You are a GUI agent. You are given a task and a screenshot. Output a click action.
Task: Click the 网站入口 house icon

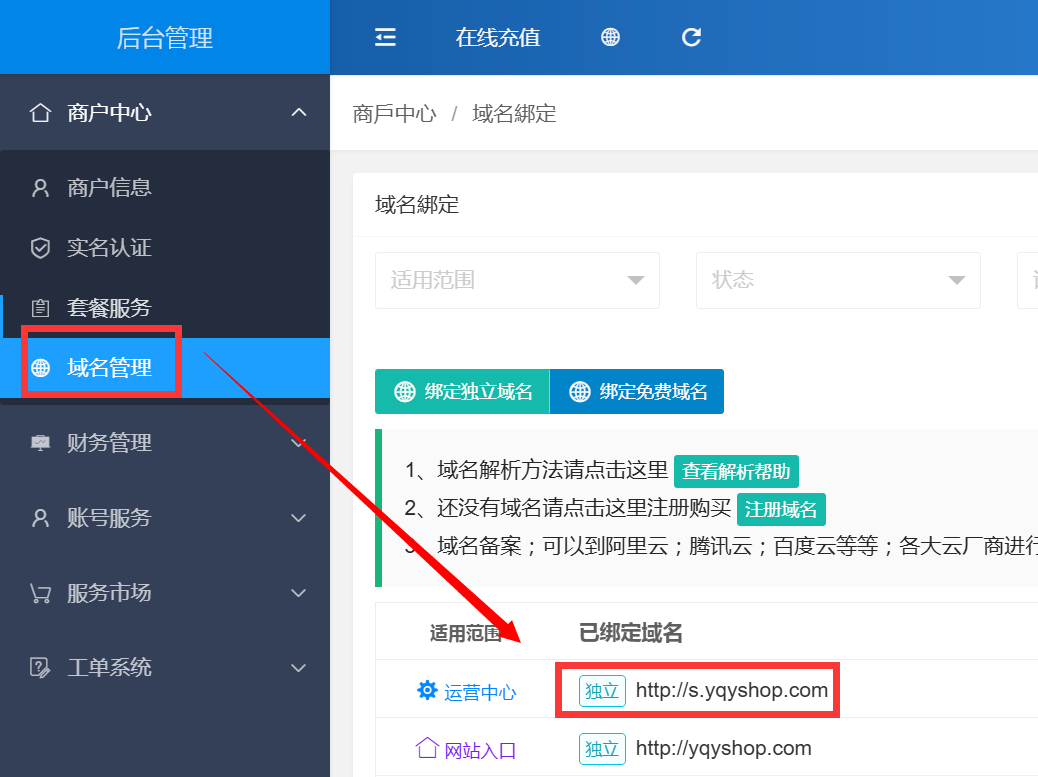(x=427, y=748)
